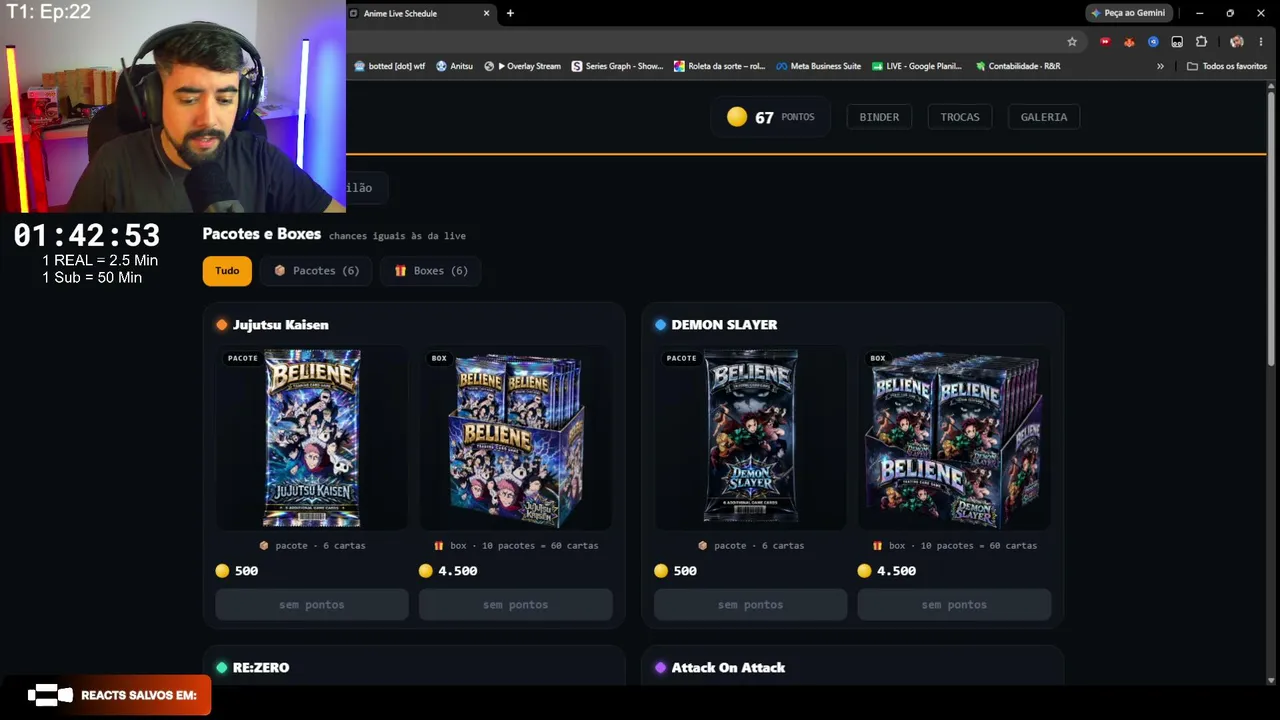Click the extension icon left of the puzzle

(x=1177, y=42)
